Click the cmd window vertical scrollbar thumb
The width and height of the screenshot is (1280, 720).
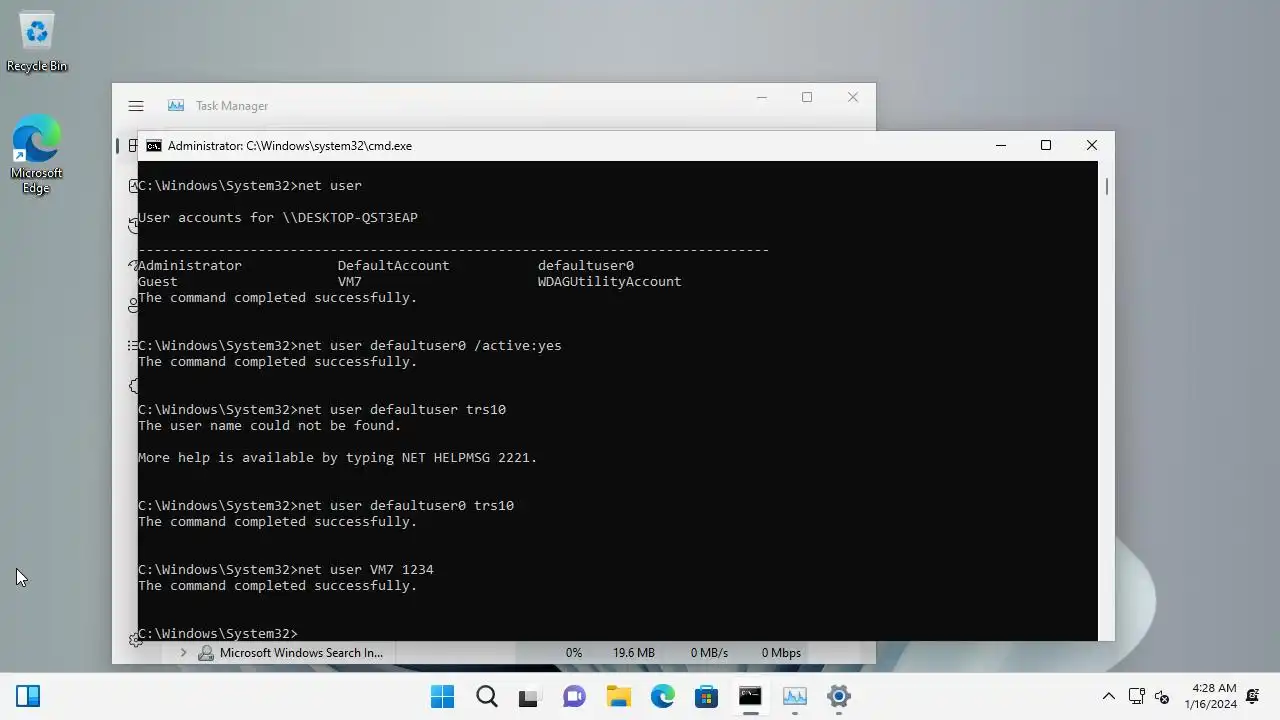pos(1107,186)
